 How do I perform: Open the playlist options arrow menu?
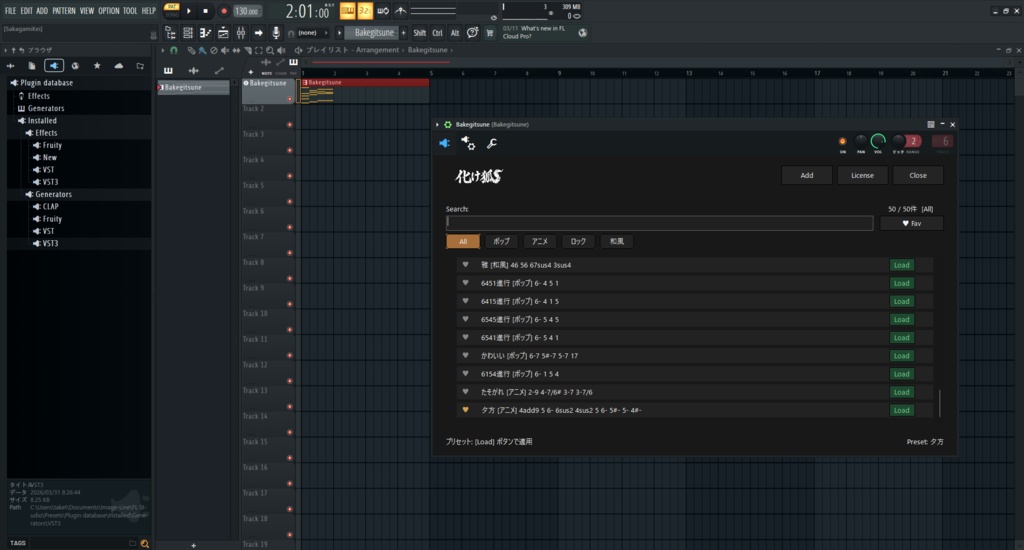163,50
